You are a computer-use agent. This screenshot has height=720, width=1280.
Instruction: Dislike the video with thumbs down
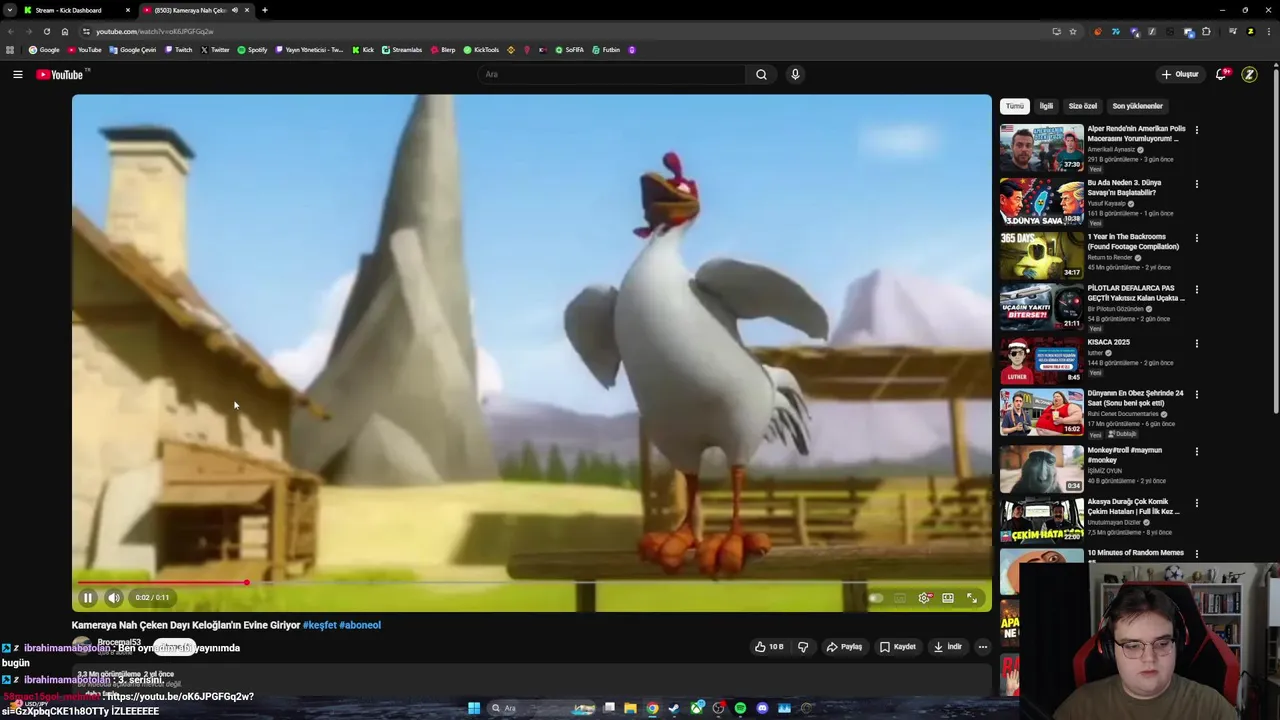pos(803,647)
